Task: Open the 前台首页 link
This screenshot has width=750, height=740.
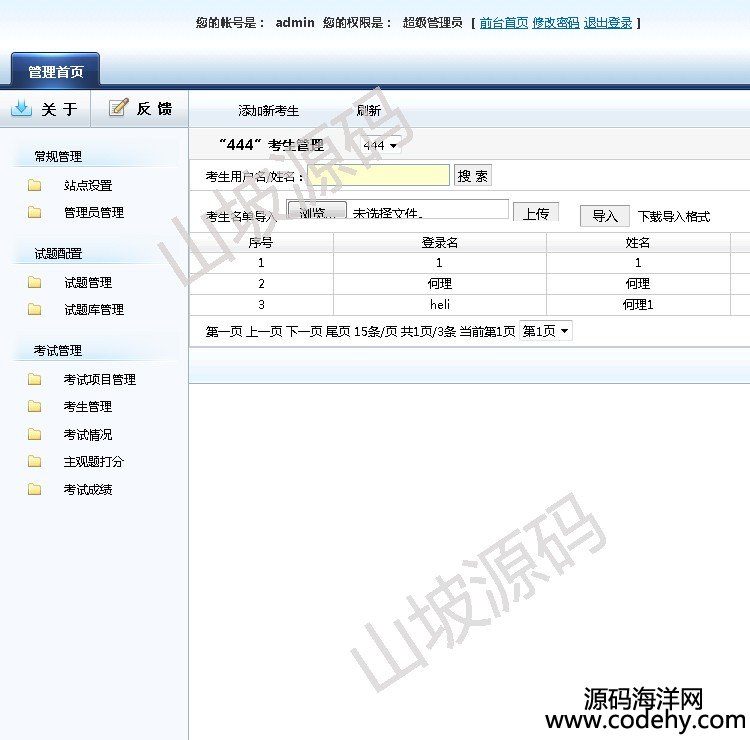Action: (x=504, y=22)
